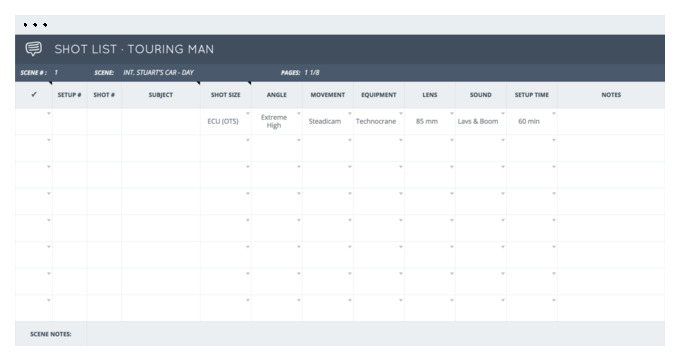The width and height of the screenshot is (680, 361).
Task: Open the Lens dropdown arrow beside 85 mm
Action: point(451,114)
